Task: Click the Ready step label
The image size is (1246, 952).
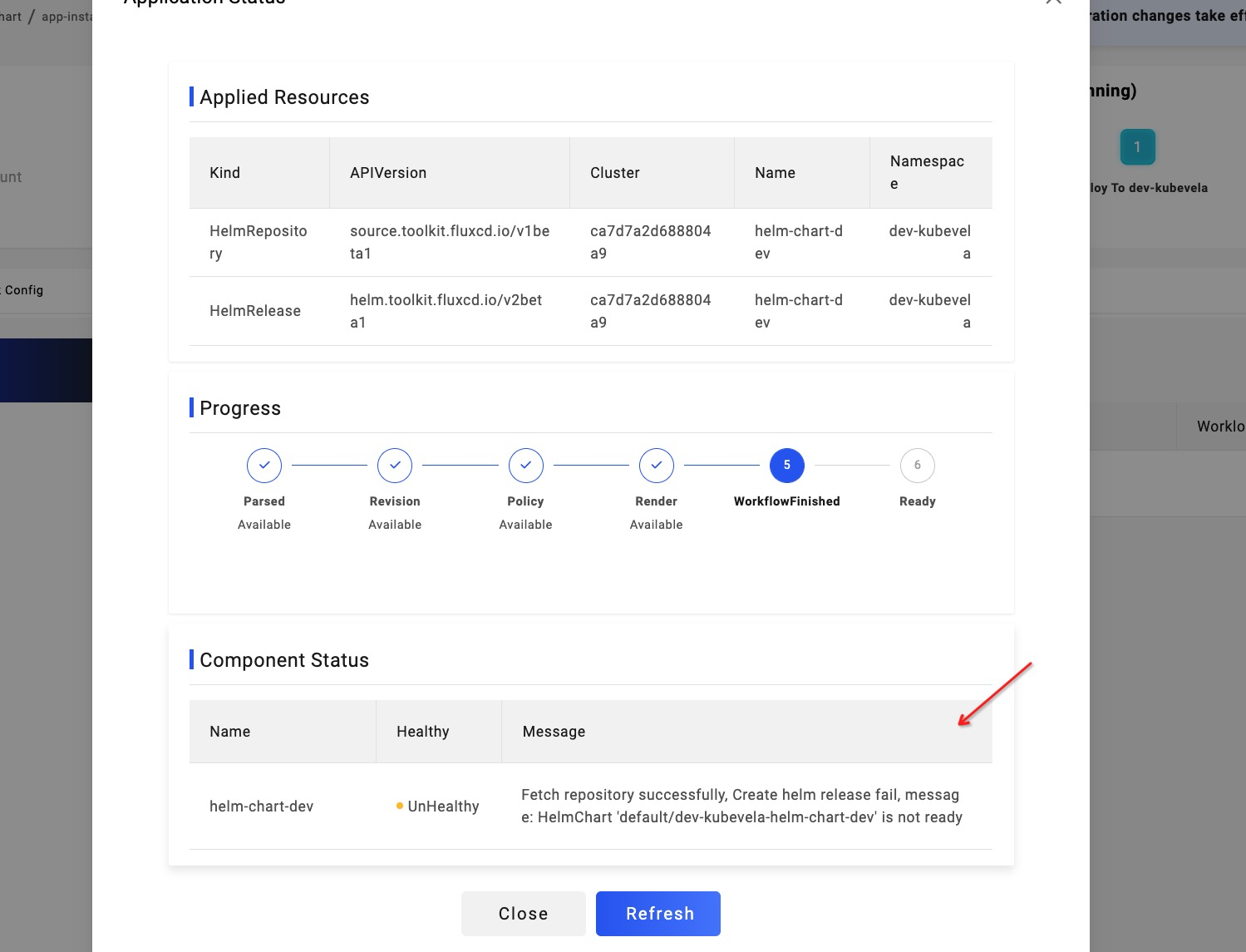Action: click(918, 501)
